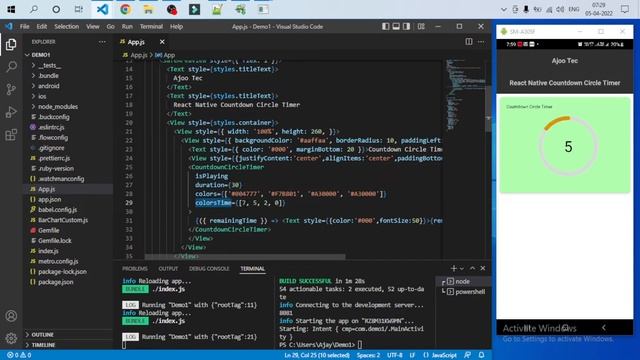Open the Run menu
The image size is (640, 360).
pos(127,27)
